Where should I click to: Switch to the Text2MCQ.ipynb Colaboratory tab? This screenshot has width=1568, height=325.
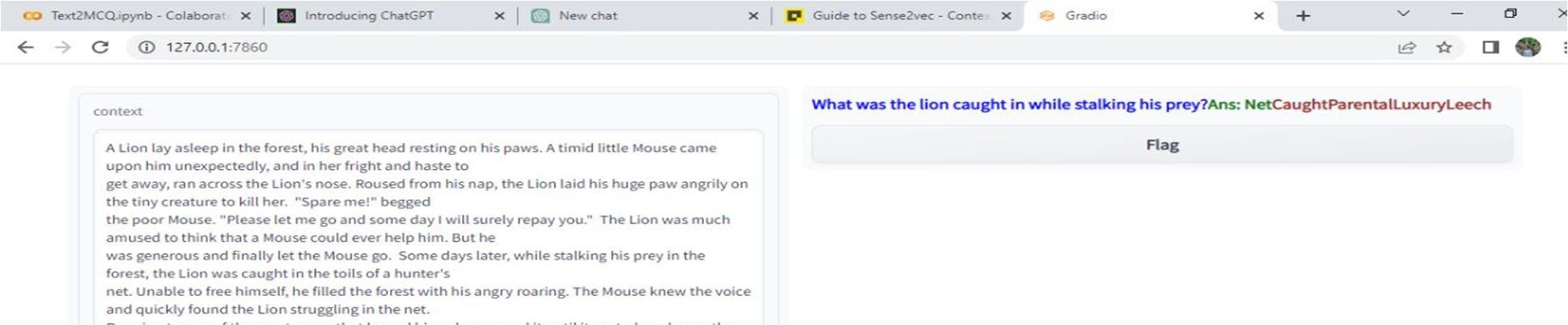(138, 15)
